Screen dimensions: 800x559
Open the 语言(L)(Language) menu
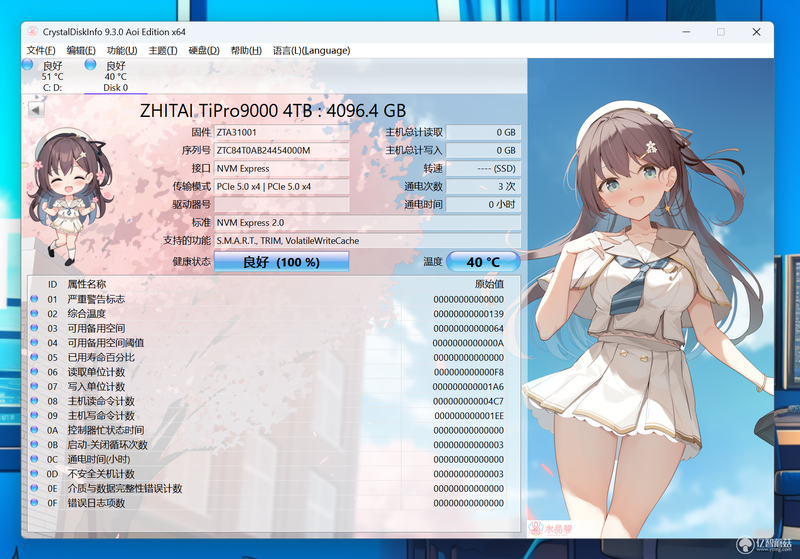click(311, 50)
